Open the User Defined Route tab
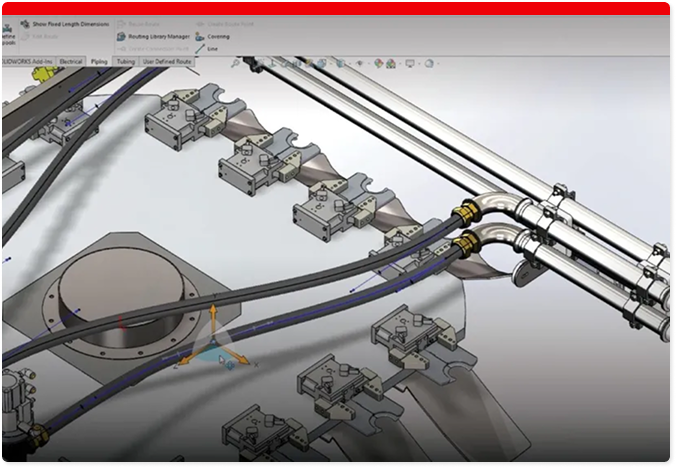The width and height of the screenshot is (676, 468). [x=167, y=61]
